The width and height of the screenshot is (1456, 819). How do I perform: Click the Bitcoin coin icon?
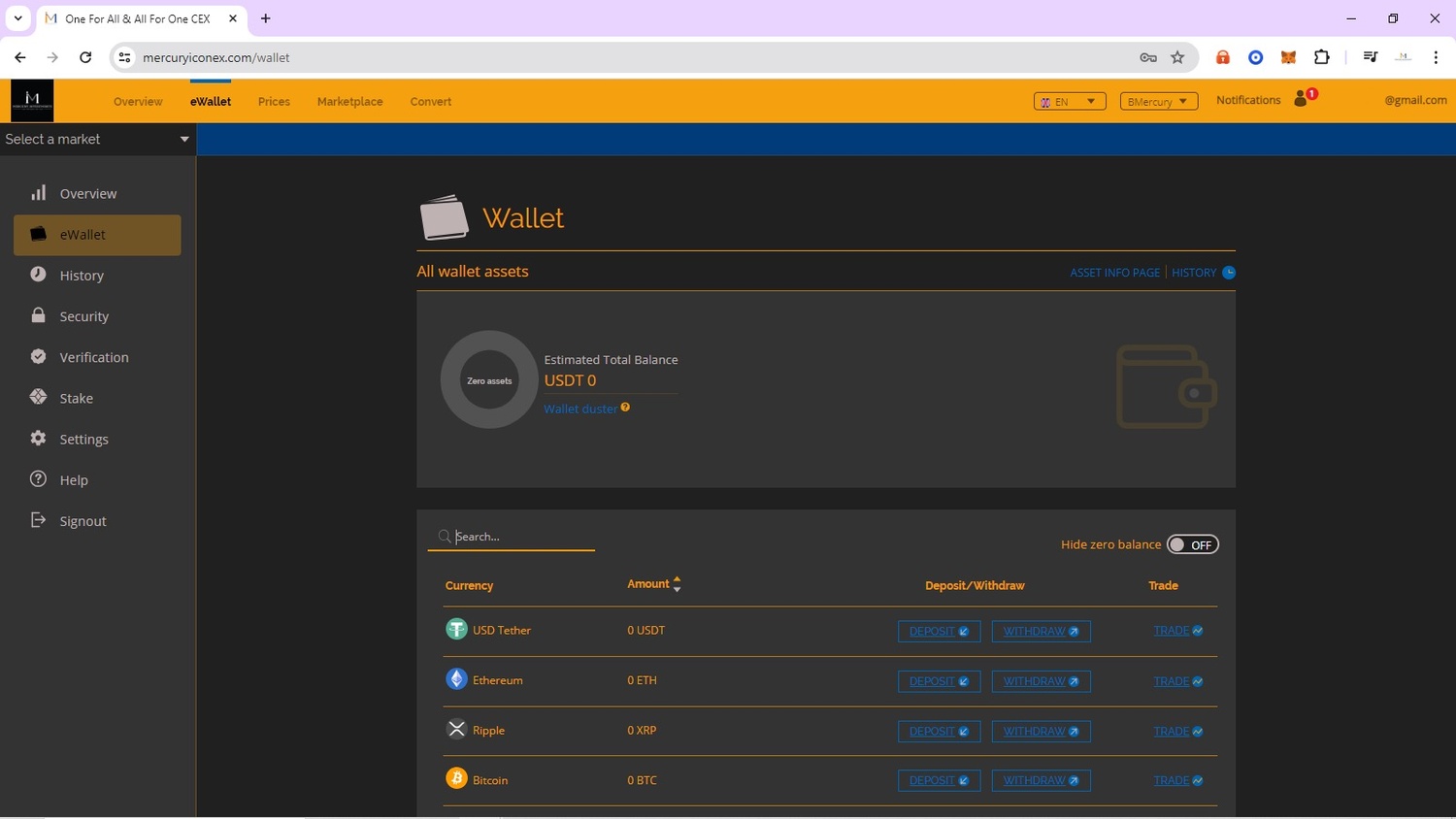pyautogui.click(x=456, y=778)
